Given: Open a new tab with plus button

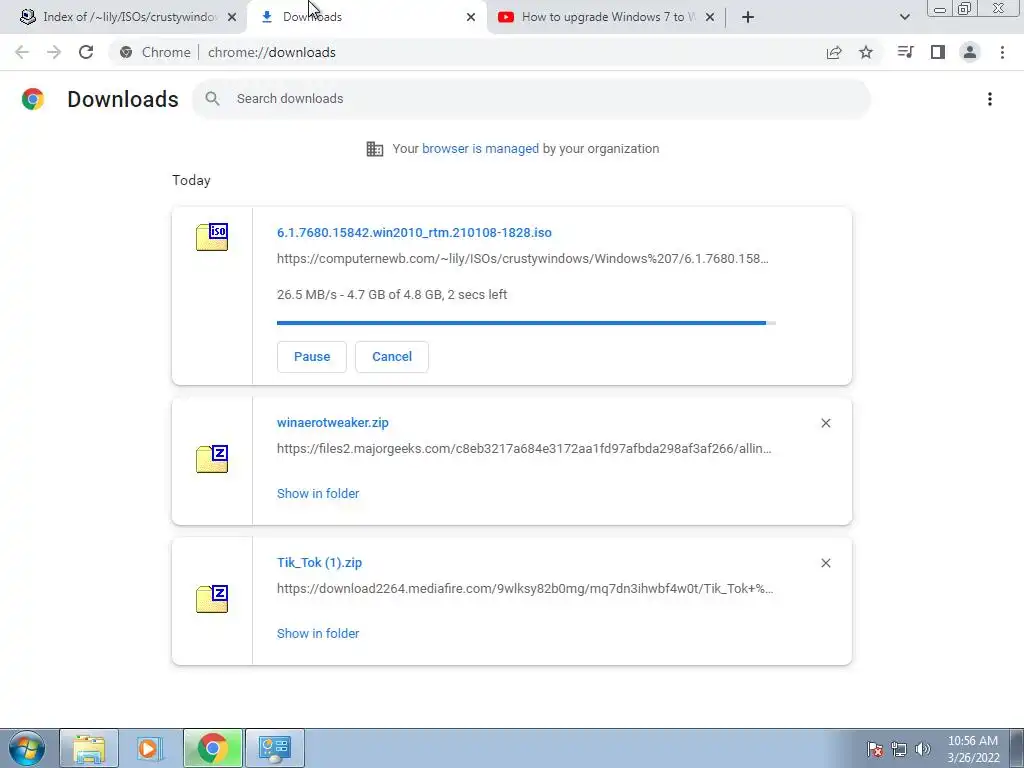Looking at the screenshot, I should (748, 17).
